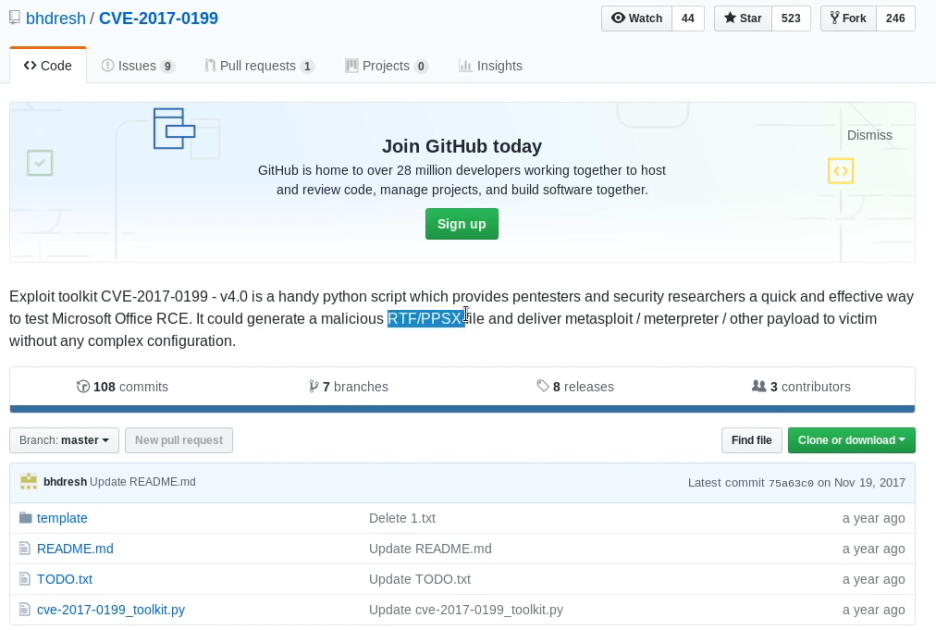This screenshot has width=936, height=630.
Task: Open the latest commit message Update README.md
Action: (143, 482)
